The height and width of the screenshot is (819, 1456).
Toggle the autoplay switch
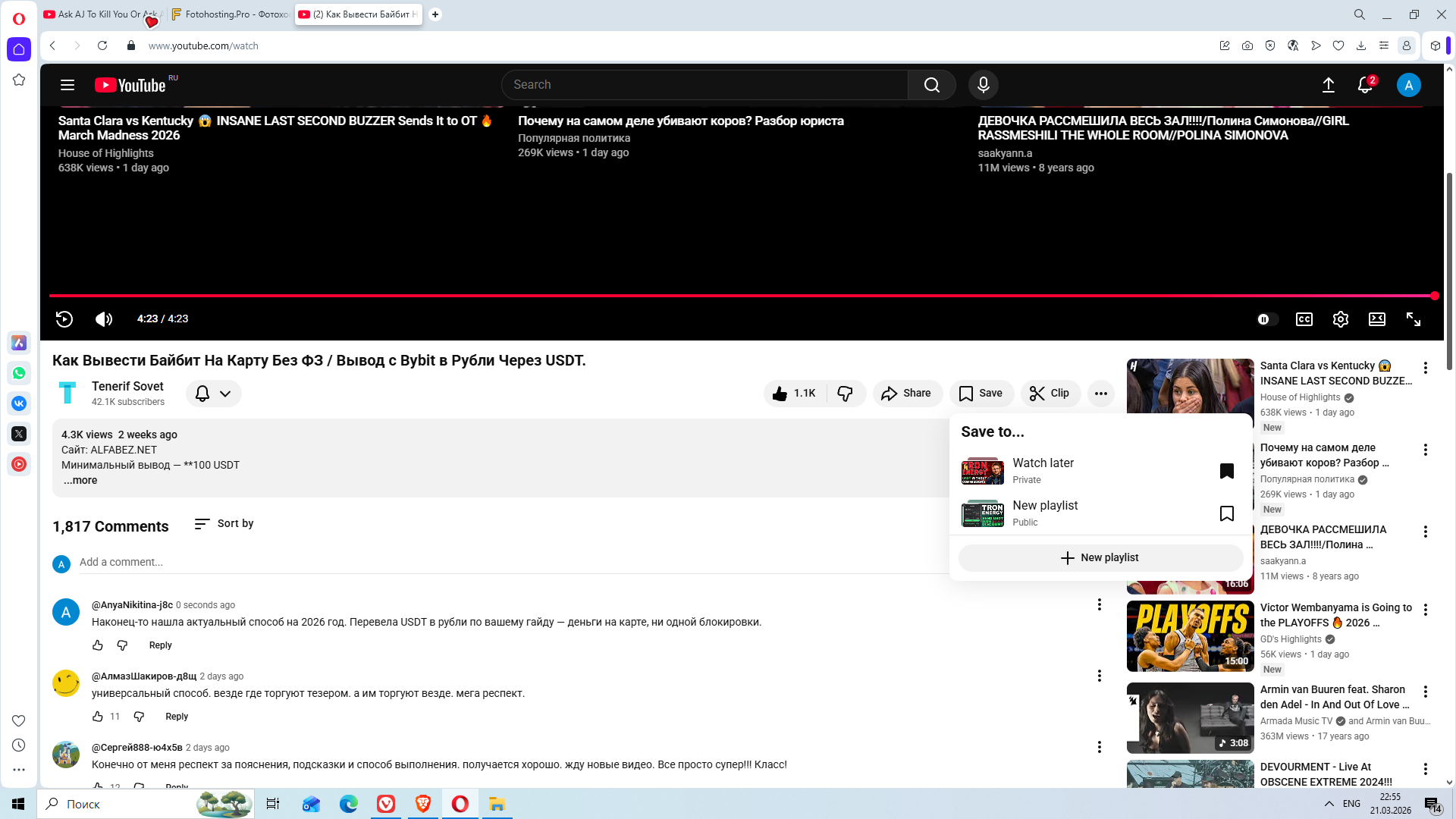(1266, 319)
